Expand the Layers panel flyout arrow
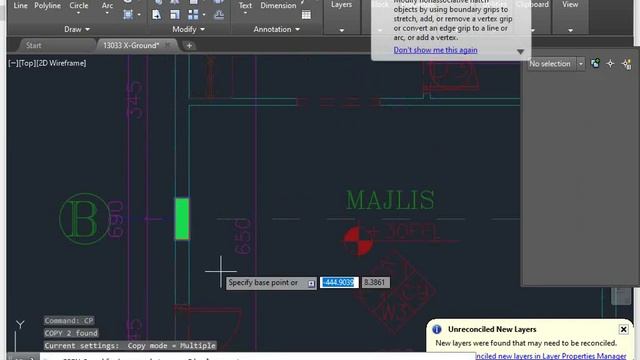 tap(342, 30)
